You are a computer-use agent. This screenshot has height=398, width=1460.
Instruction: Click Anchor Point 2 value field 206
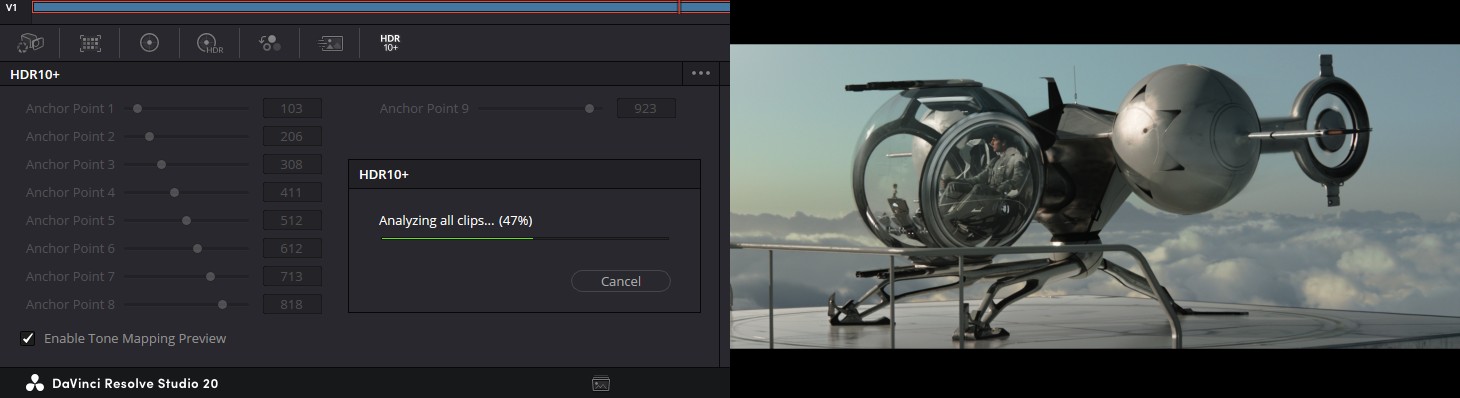(292, 136)
